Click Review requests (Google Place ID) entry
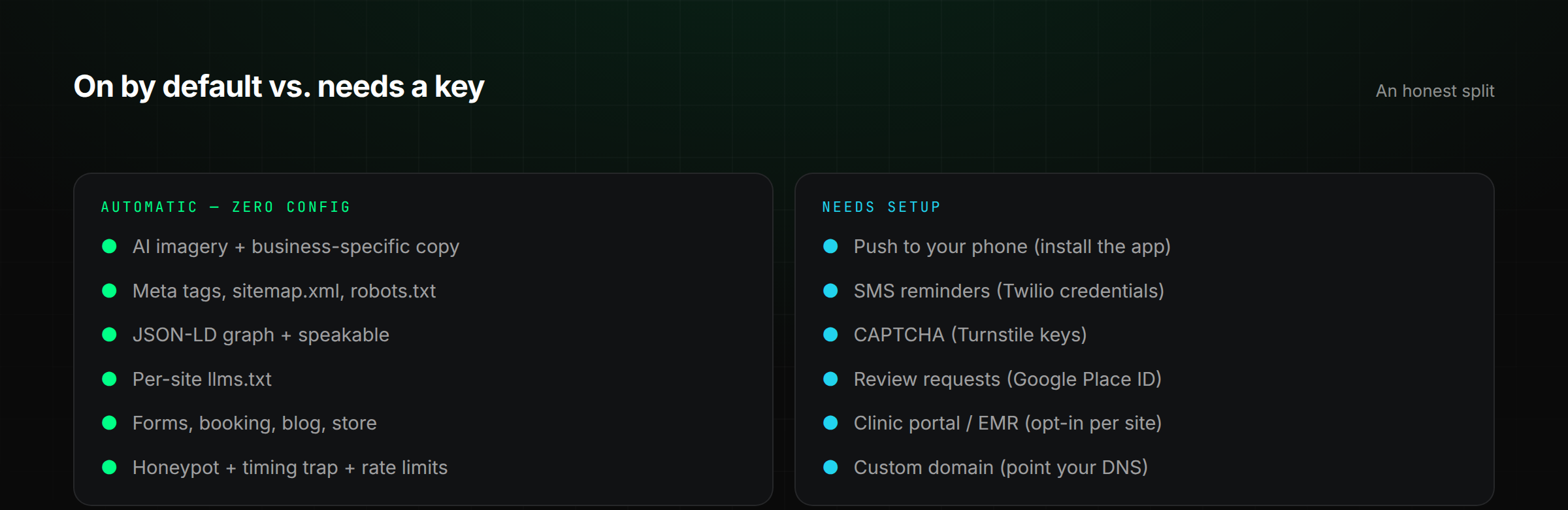The height and width of the screenshot is (510, 1568). point(1007,379)
